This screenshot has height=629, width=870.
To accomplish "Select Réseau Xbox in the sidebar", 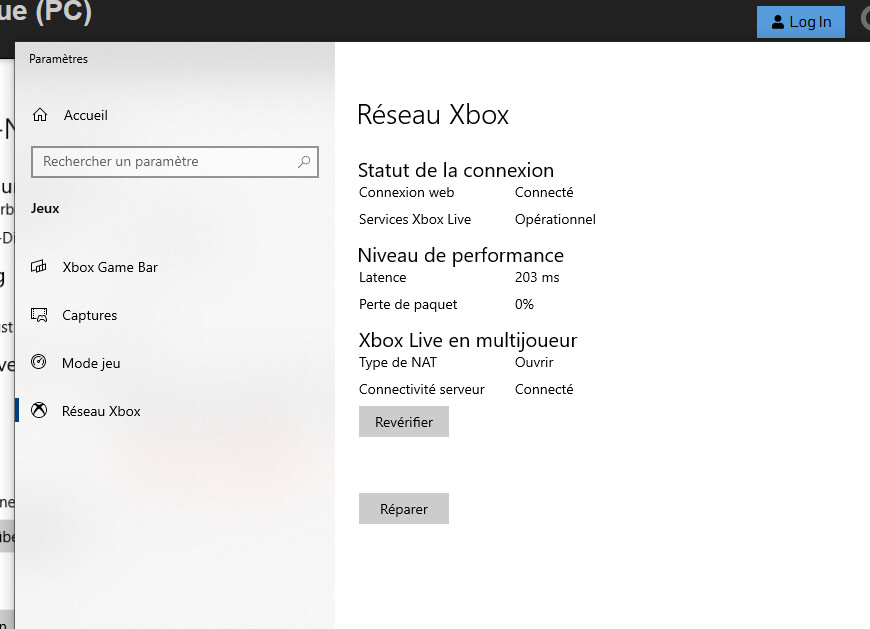I will 101,411.
